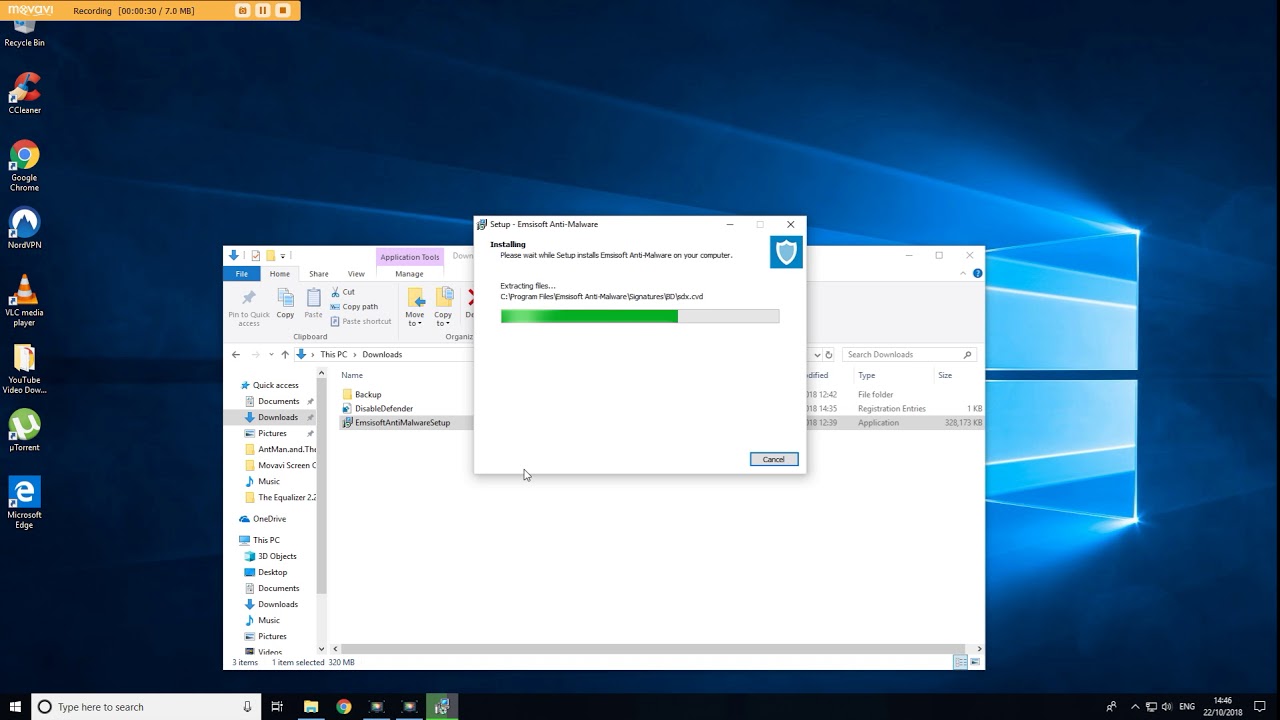This screenshot has width=1280, height=720.
Task: Select Quick access in navigation pane
Action: click(275, 385)
